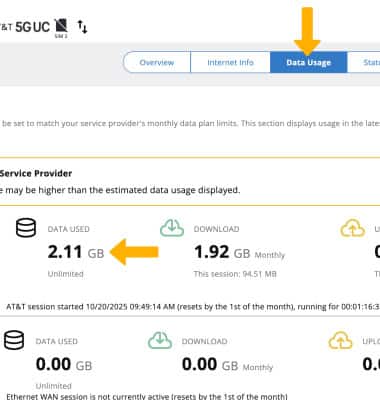Open the Internet Info tab
This screenshot has height=400, width=380.
[230, 62]
